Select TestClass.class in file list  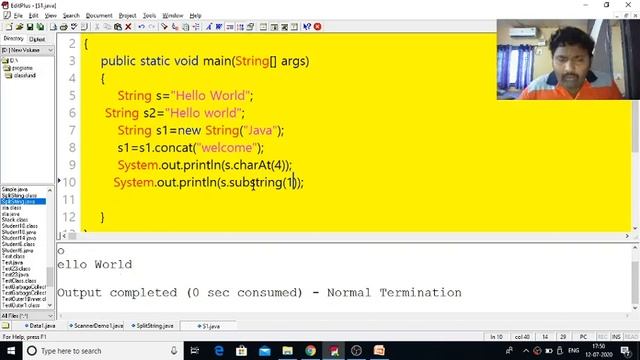coord(19,281)
